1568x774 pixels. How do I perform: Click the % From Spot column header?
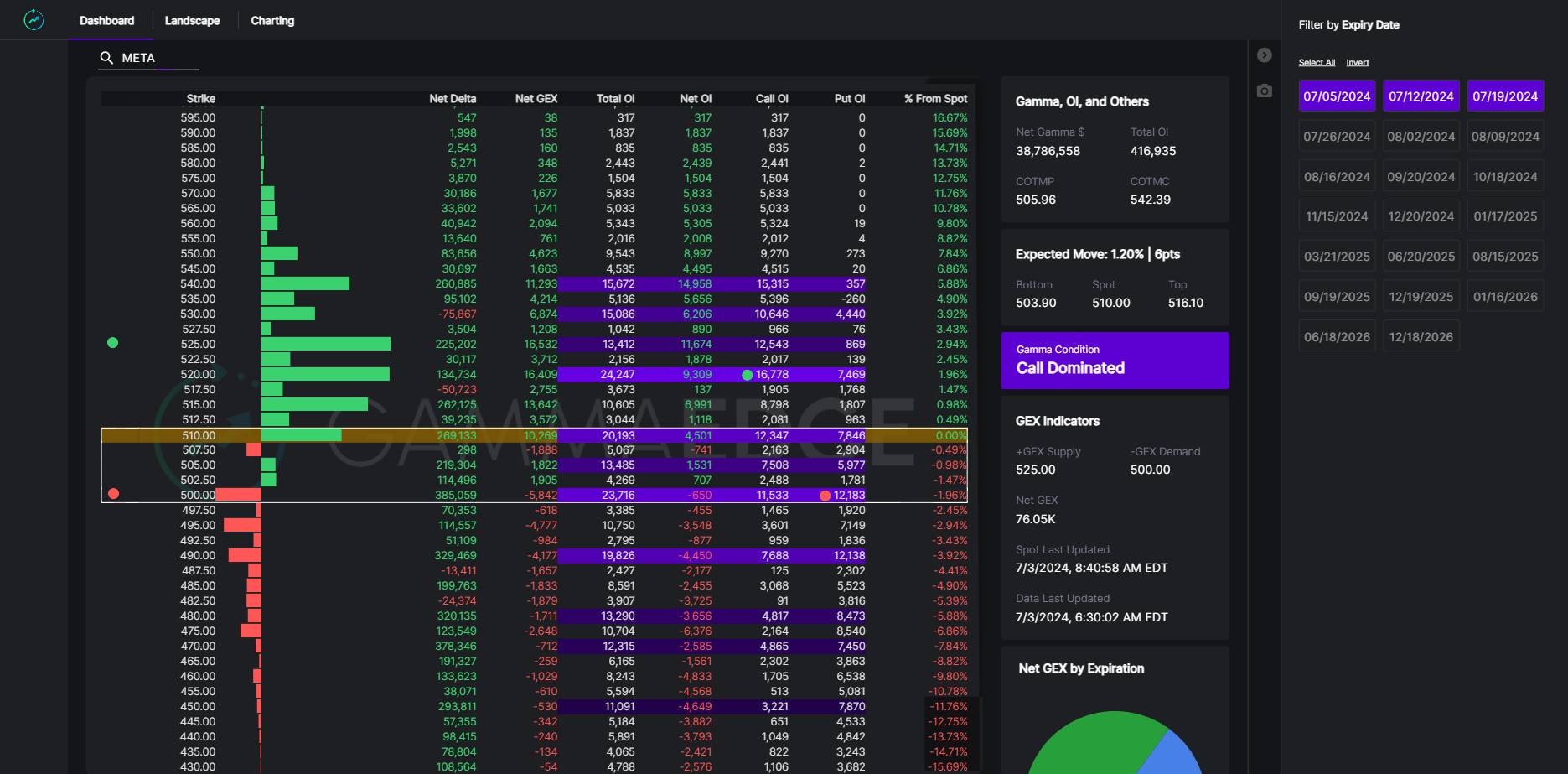tap(935, 98)
